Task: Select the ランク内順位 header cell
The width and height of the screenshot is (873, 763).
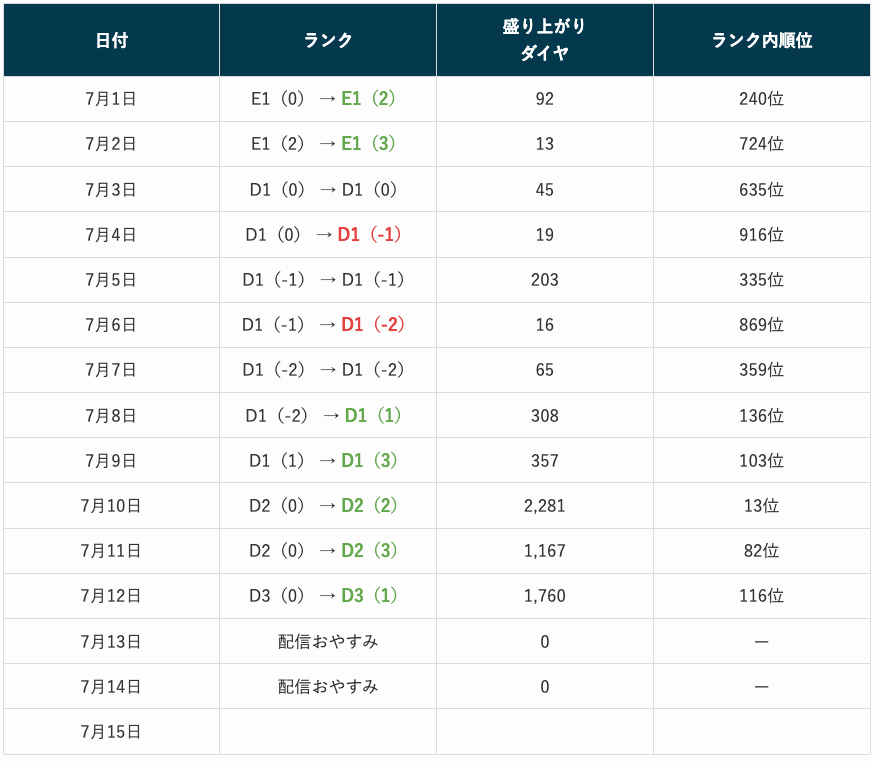Action: [761, 41]
